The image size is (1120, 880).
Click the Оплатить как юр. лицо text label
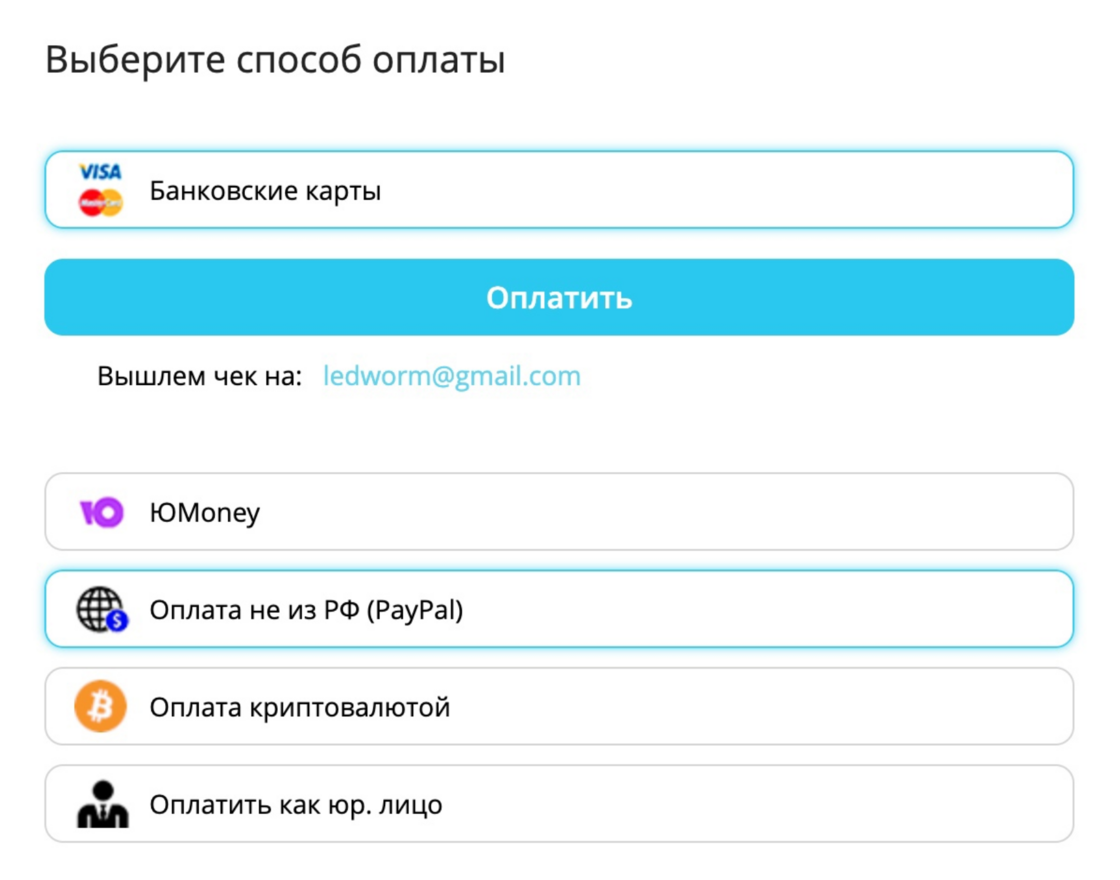tap(295, 804)
